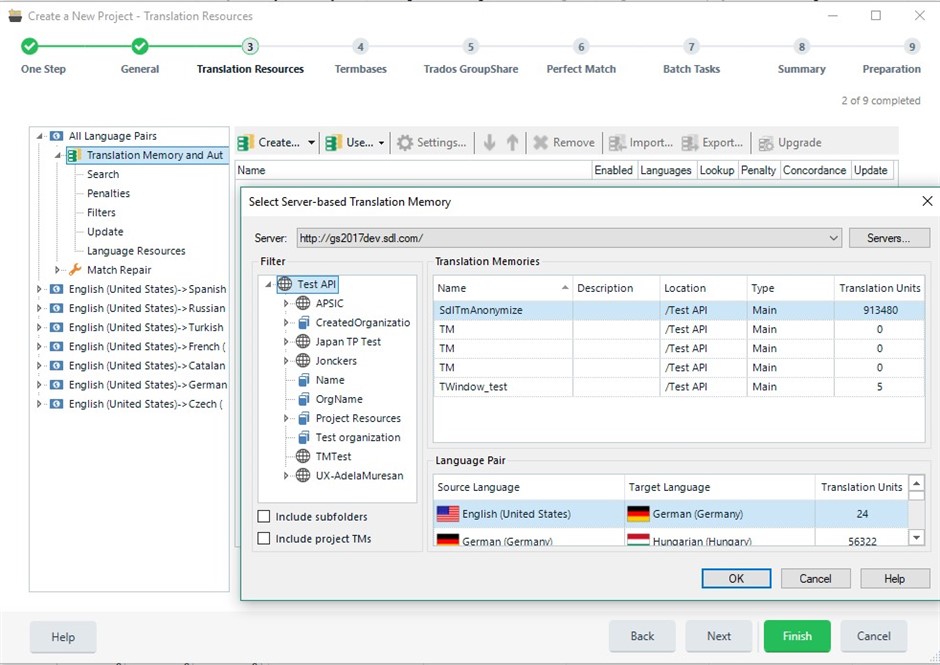Viewport: 940px width, 665px height.
Task: Move selected memory down with arrow
Action: point(489,143)
